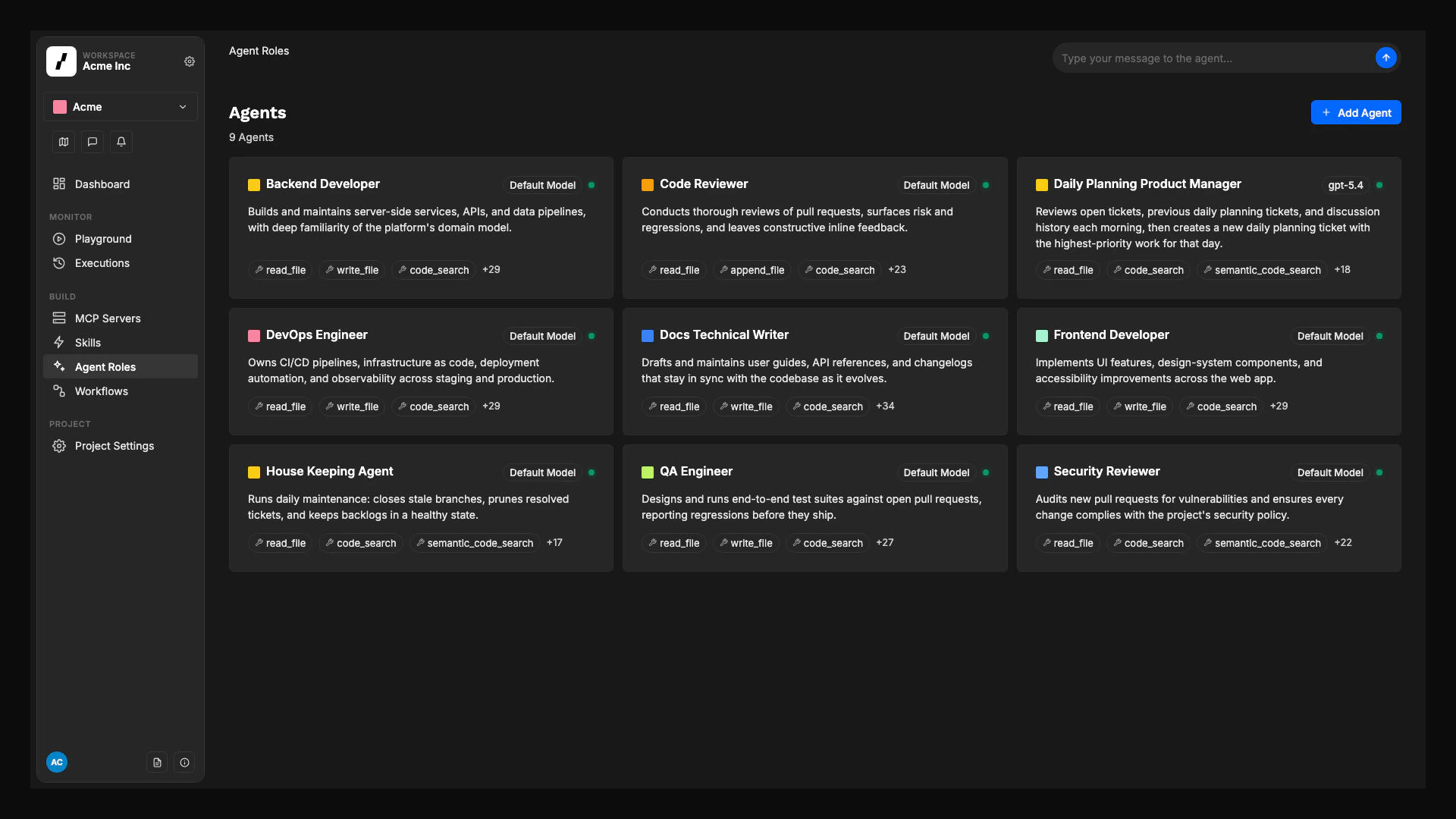Click QA Engineer green color swatch
The height and width of the screenshot is (819, 1456).
(648, 472)
